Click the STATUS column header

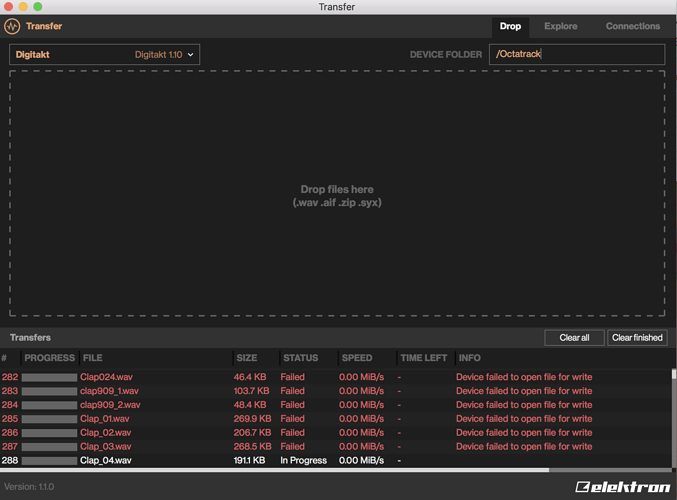click(300, 358)
